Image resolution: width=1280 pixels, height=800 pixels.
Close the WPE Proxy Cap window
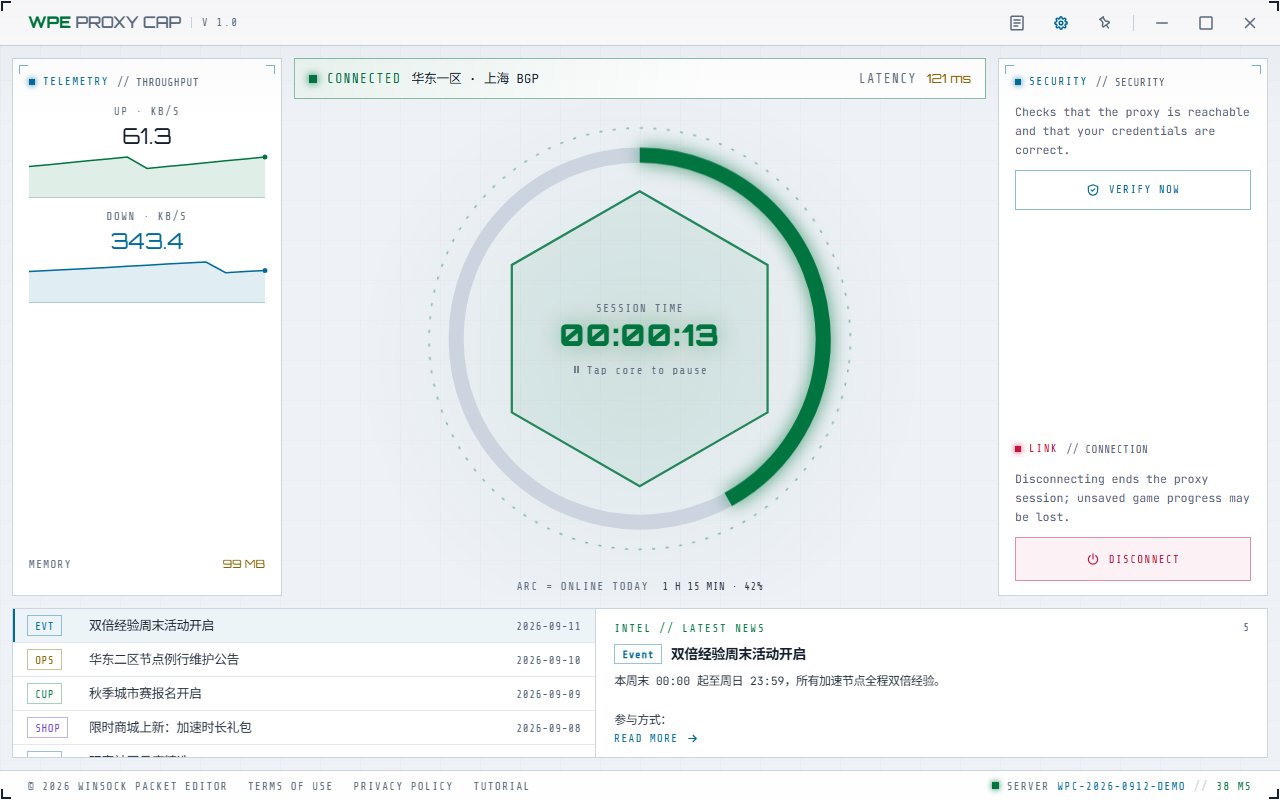point(1250,23)
